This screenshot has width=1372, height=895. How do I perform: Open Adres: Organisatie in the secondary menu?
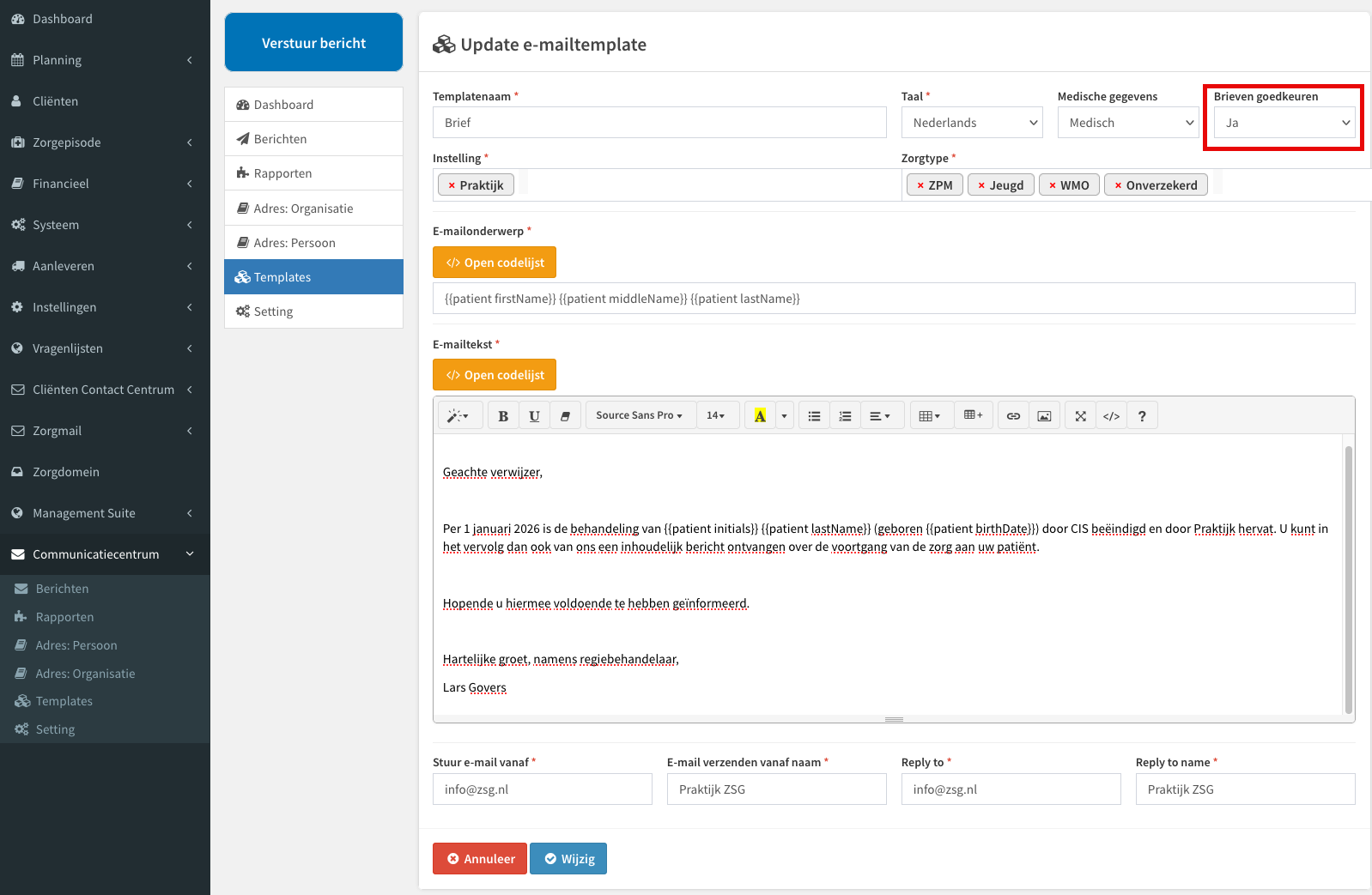[313, 209]
